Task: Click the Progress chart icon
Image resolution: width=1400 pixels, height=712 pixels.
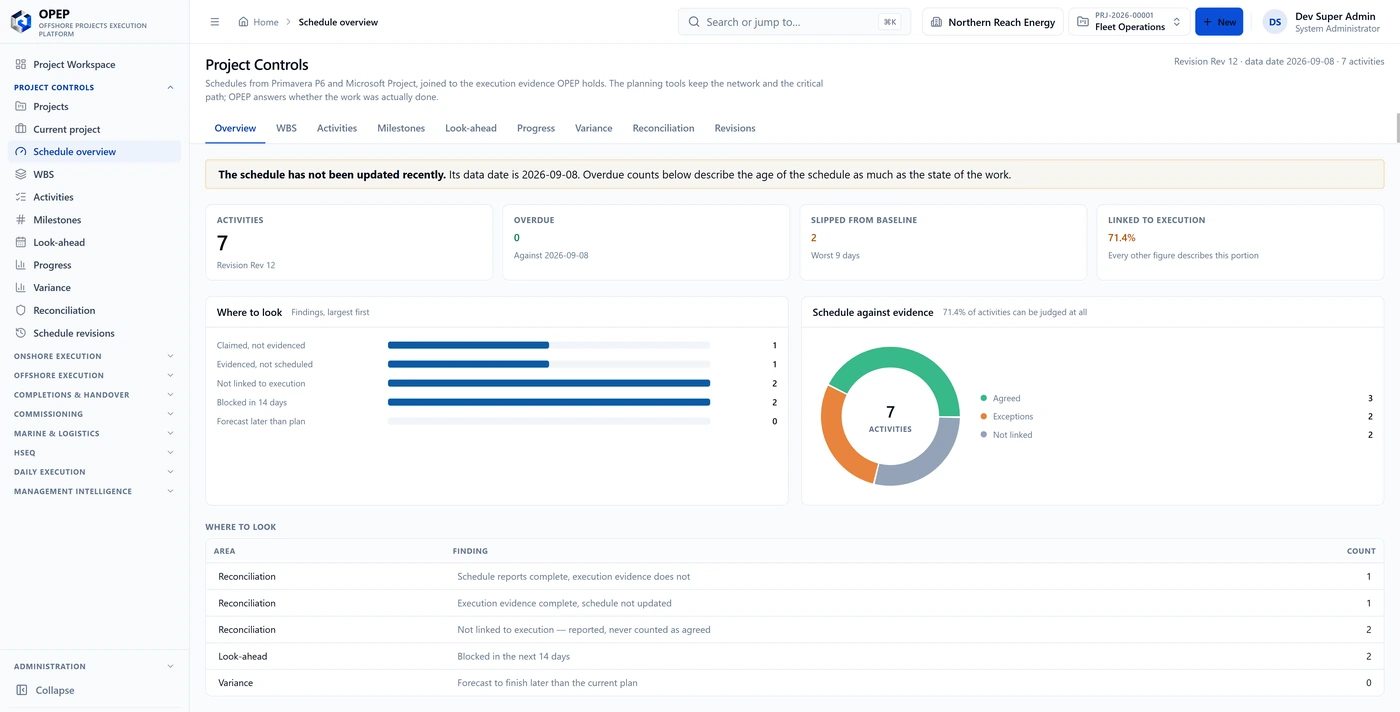Action: pyautogui.click(x=21, y=265)
